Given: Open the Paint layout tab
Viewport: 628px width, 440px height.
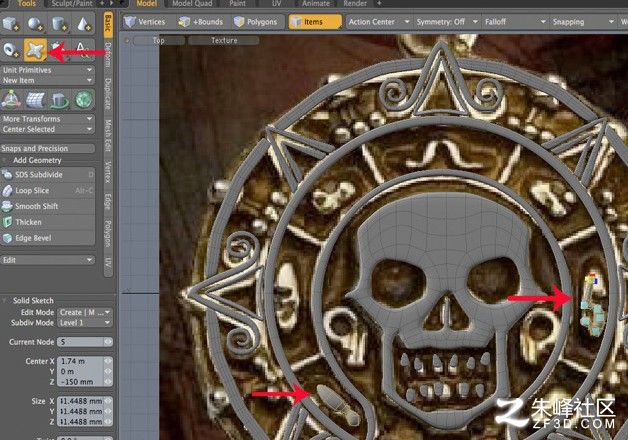Looking at the screenshot, I should pos(238,4).
